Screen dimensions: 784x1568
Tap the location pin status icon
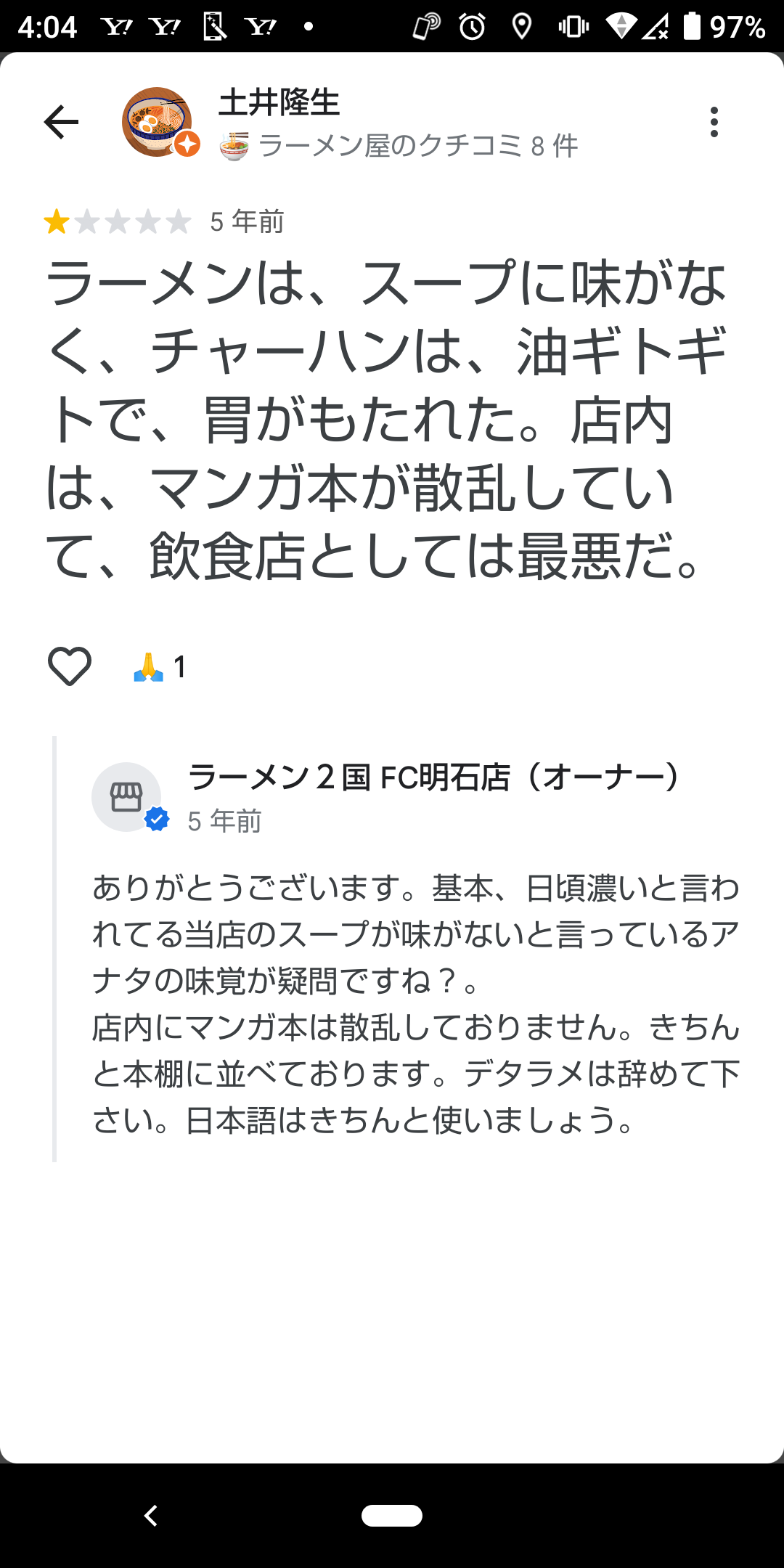[521, 27]
